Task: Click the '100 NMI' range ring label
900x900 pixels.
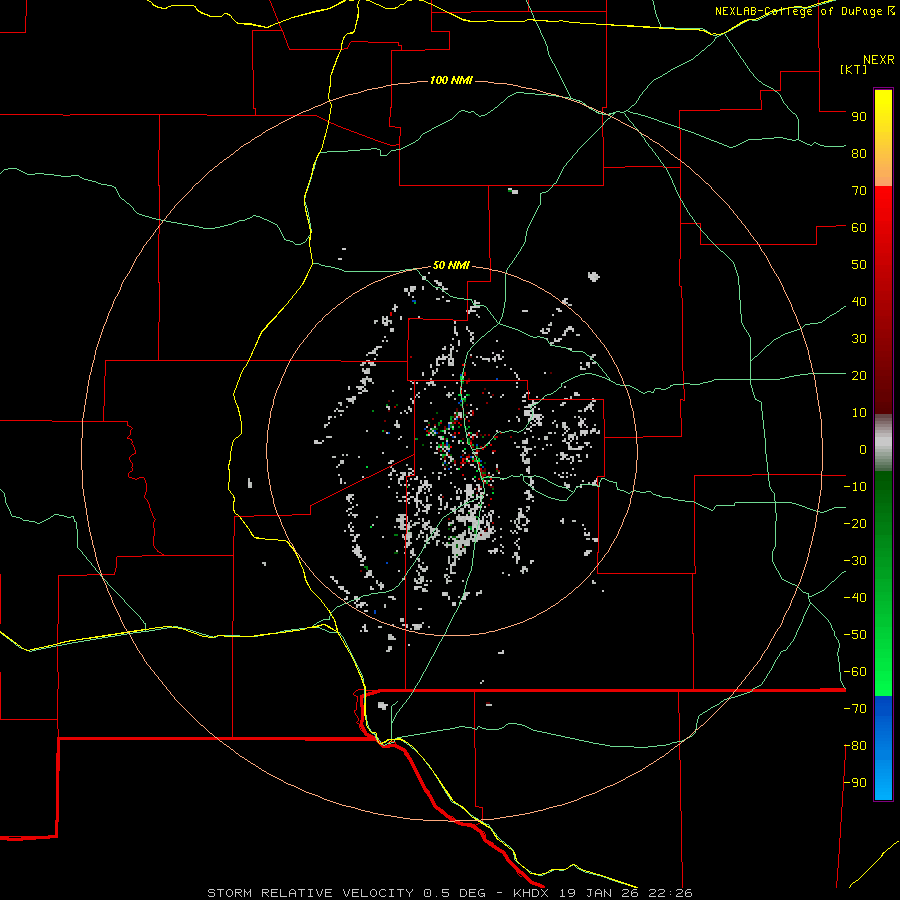Action: [x=451, y=80]
